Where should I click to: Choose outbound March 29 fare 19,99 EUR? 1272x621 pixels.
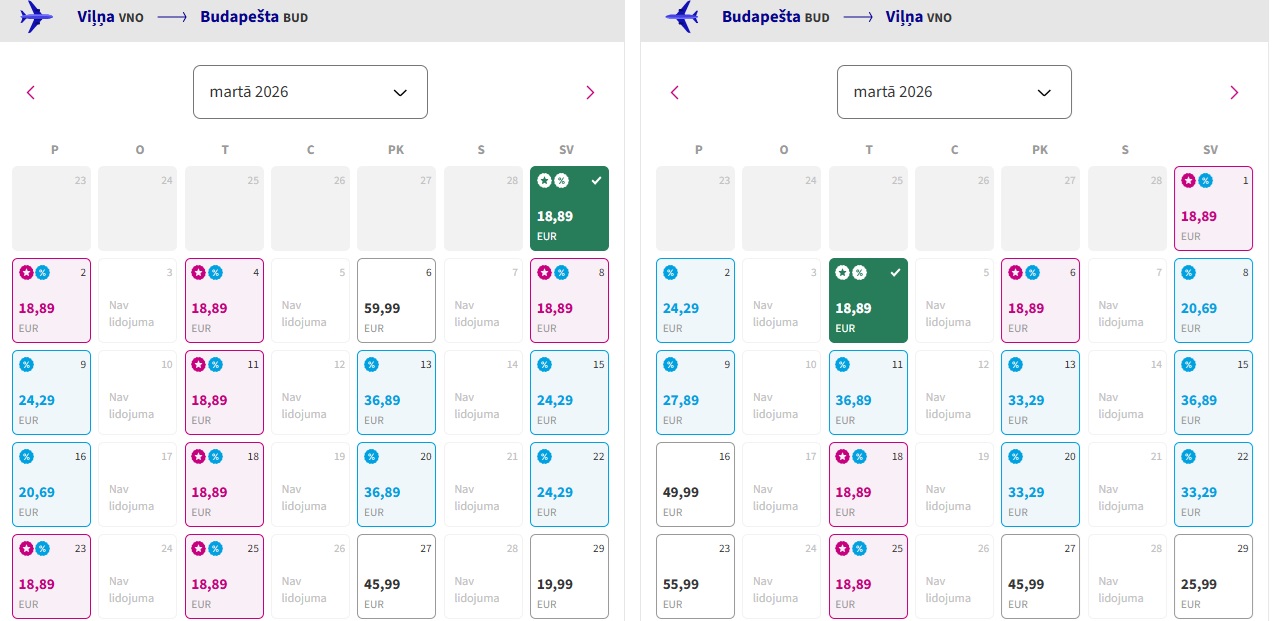click(x=569, y=576)
